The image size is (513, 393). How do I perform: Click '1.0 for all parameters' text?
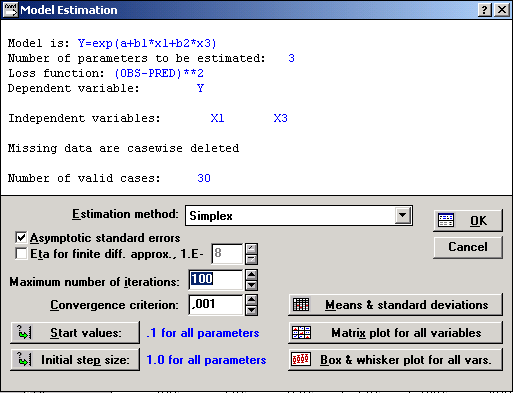click(206, 360)
